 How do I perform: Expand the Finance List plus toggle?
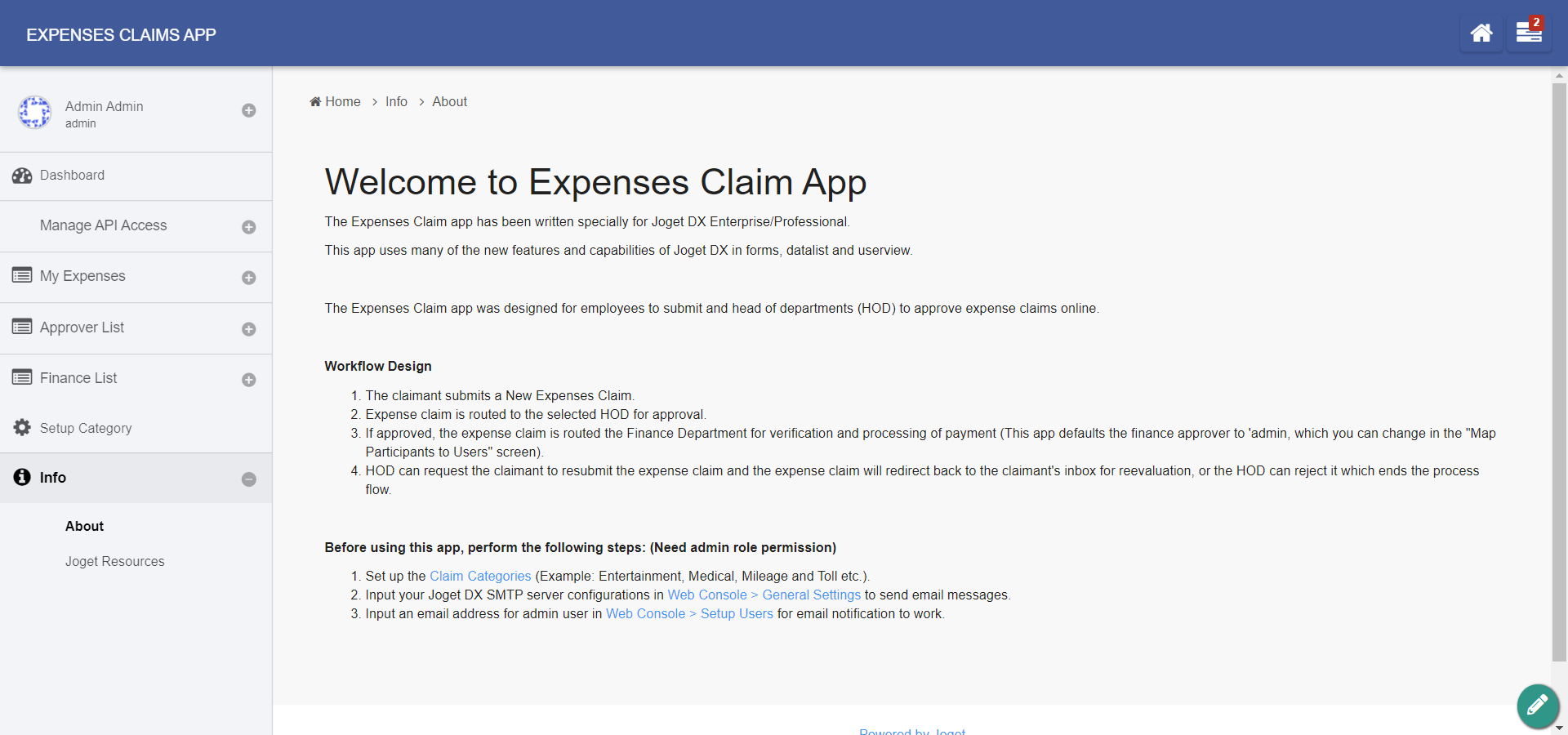[x=249, y=380]
